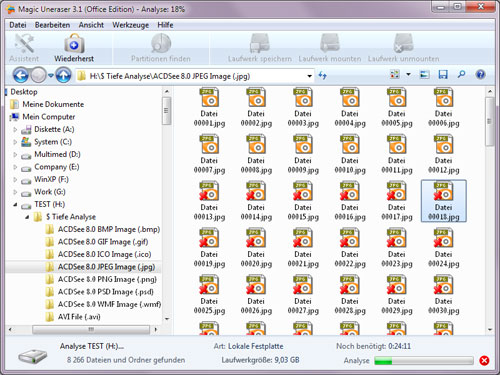Go up one folder level
This screenshot has width=500, height=375.
pos(63,75)
